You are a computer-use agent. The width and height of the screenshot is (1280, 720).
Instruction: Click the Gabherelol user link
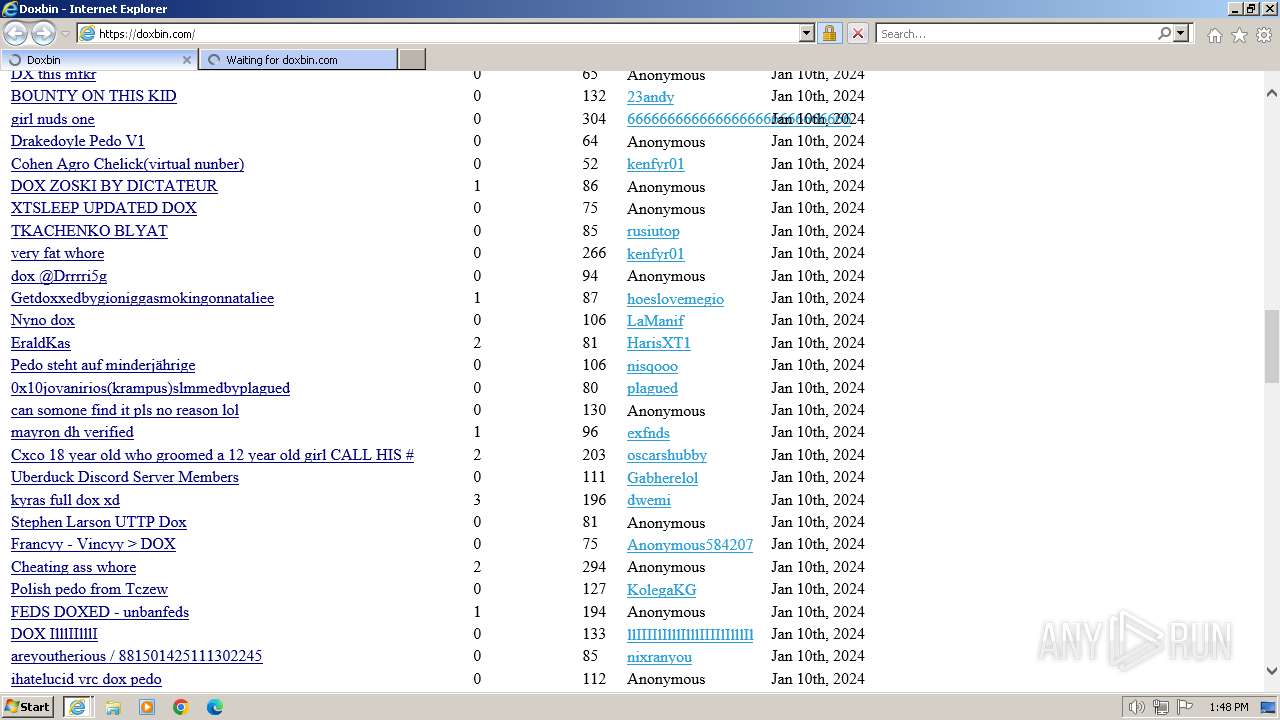[x=662, y=478]
